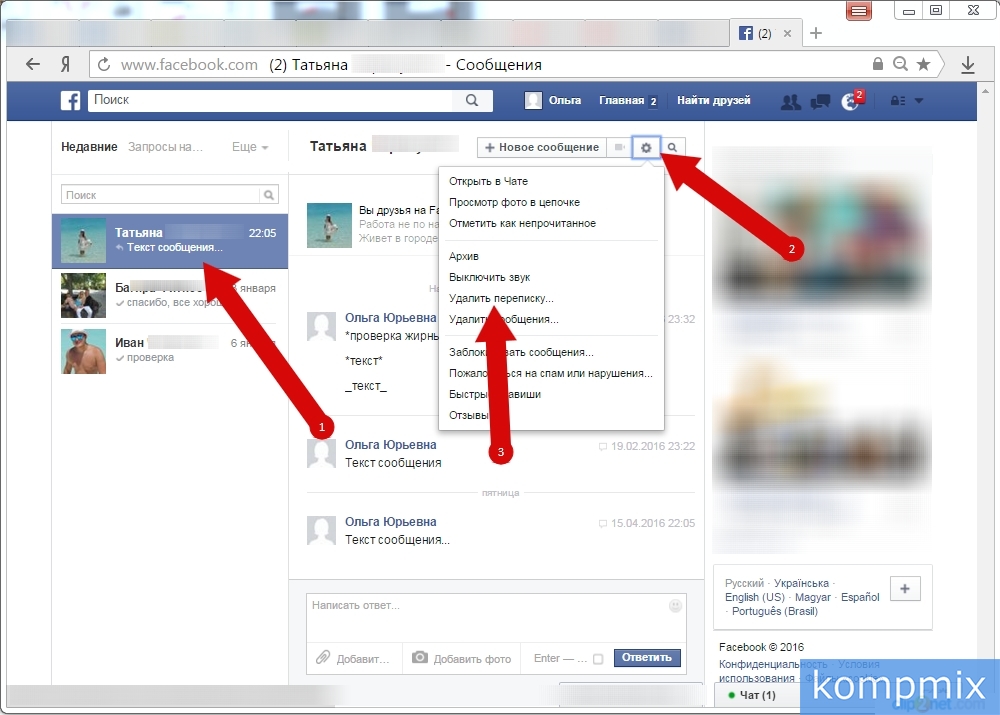This screenshot has width=1000, height=715.
Task: Click browser back arrow
Action: point(33,64)
